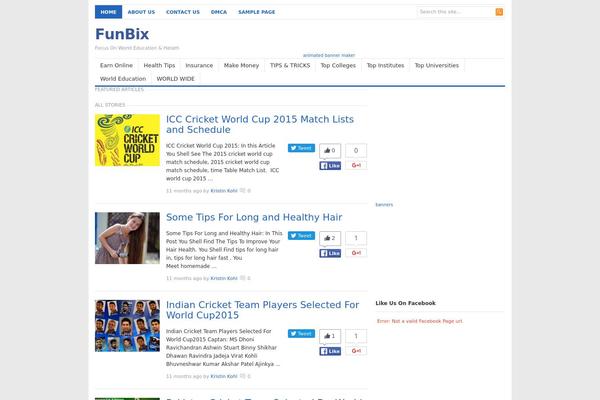
Task: Thumbs-up the Indian Cricket Team article
Action: tap(330, 336)
